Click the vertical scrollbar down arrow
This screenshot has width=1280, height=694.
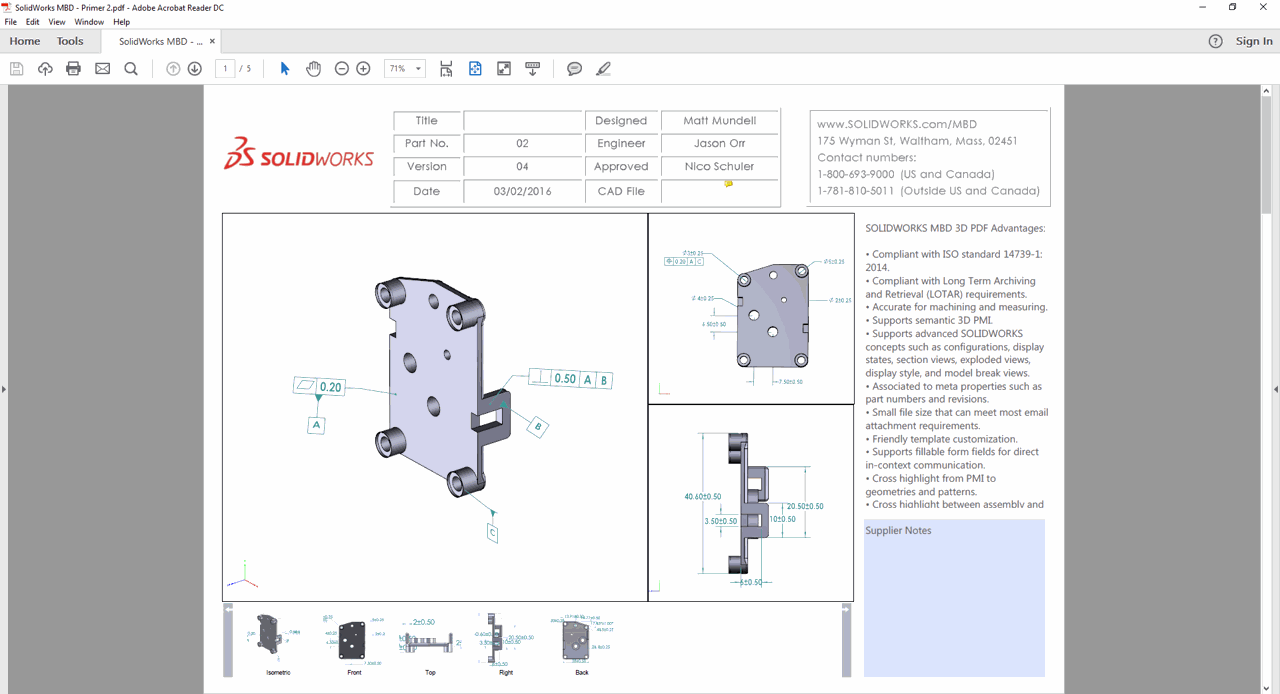(x=1265, y=687)
